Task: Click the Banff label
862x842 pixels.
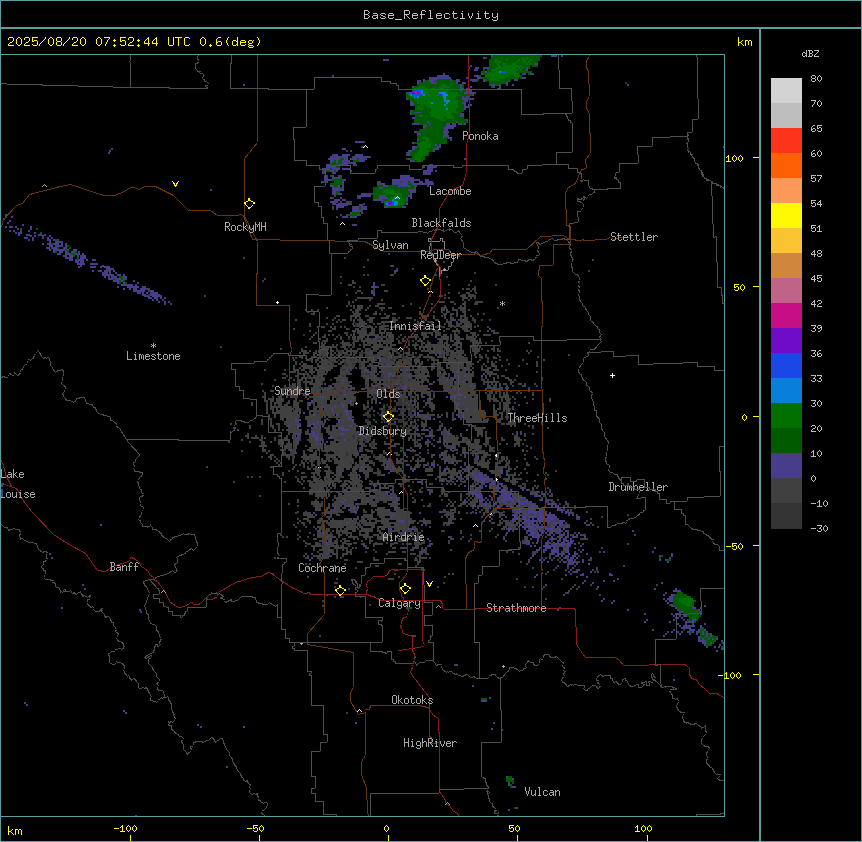Action: [124, 567]
